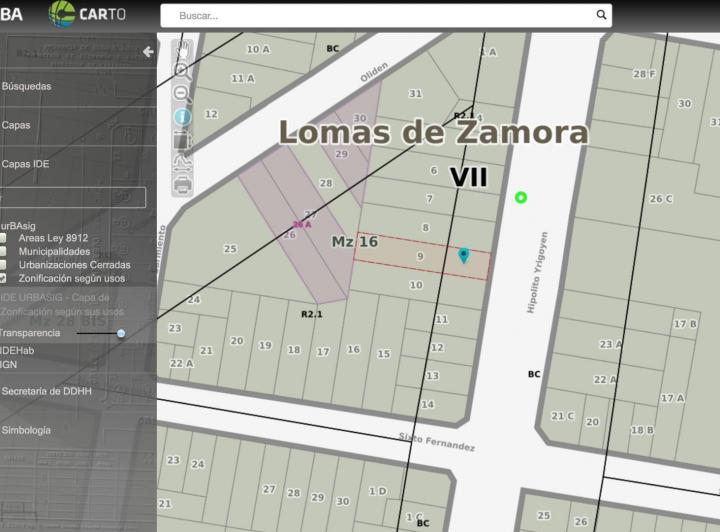Collapse sidebar with the left arrow

[x=148, y=51]
